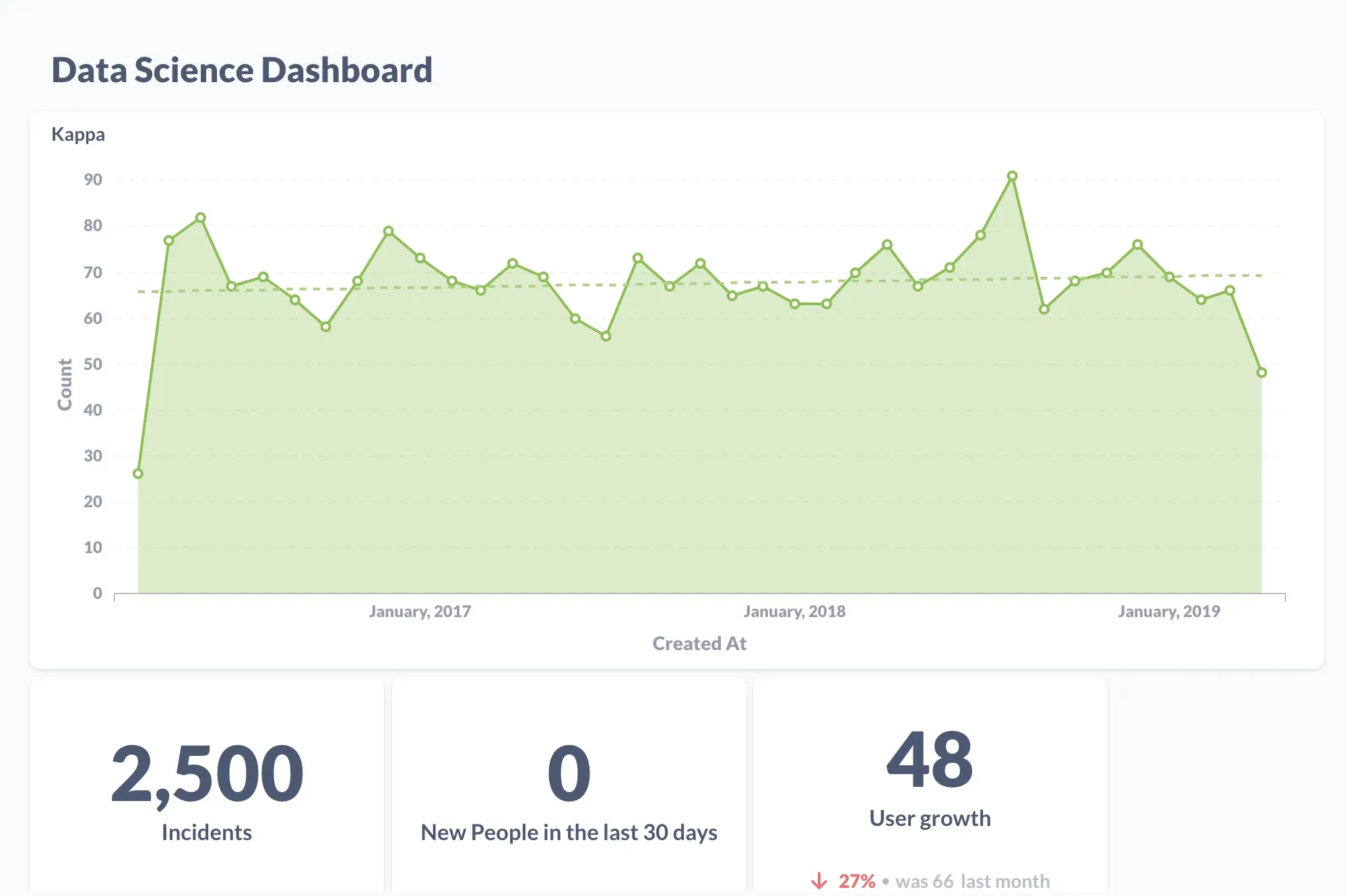The width and height of the screenshot is (1346, 896).
Task: Click the Count y-axis title
Action: (x=65, y=385)
